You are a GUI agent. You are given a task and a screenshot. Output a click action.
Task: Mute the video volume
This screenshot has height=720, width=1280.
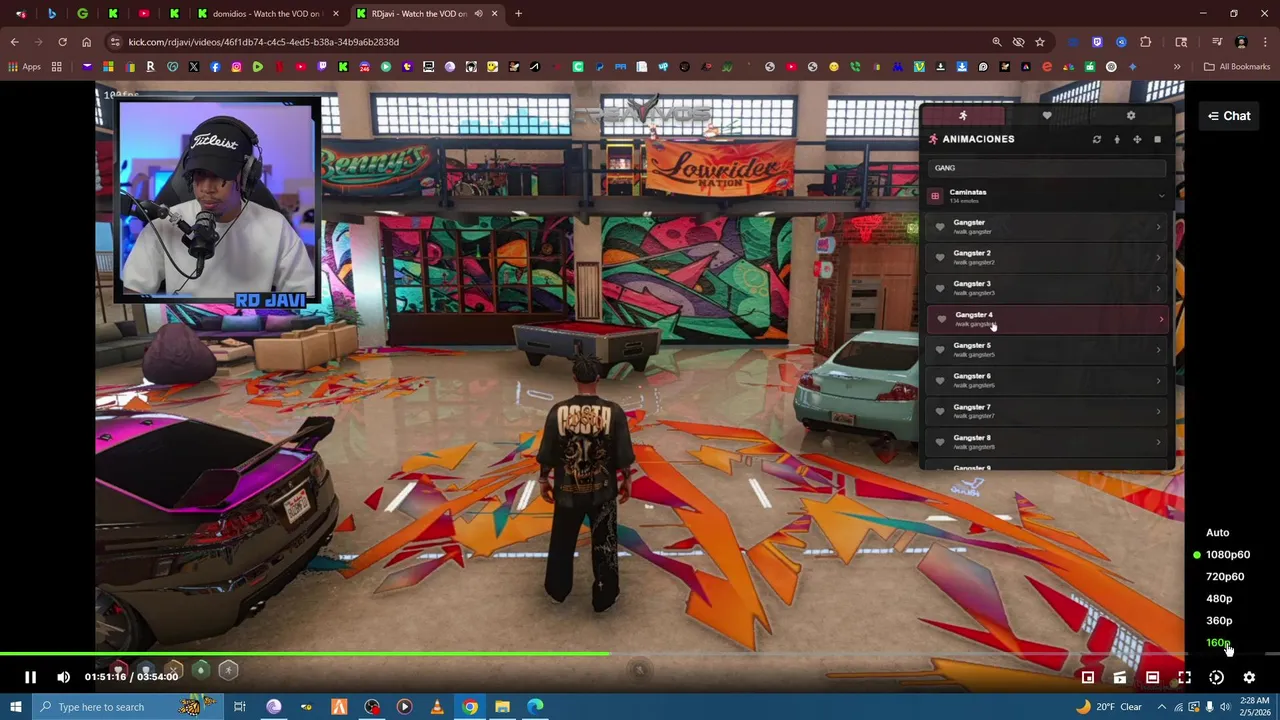63,677
